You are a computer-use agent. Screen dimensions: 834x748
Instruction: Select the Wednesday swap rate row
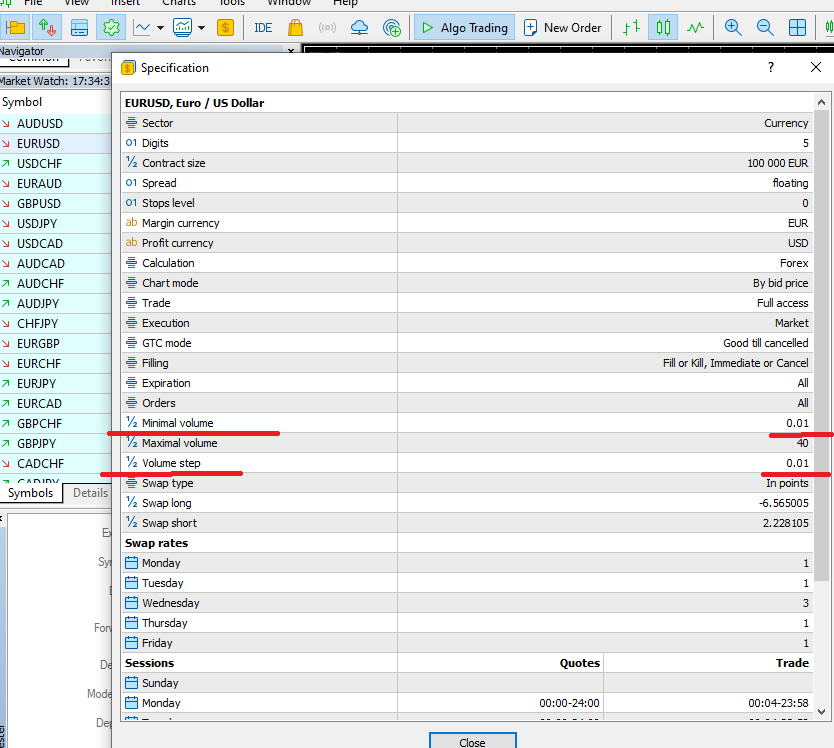click(x=467, y=603)
